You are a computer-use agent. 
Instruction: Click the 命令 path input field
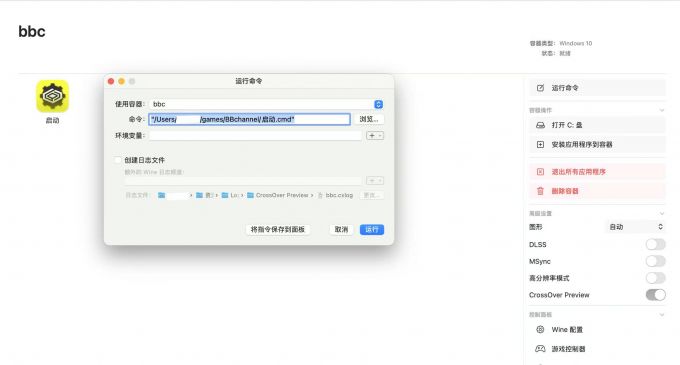point(249,119)
